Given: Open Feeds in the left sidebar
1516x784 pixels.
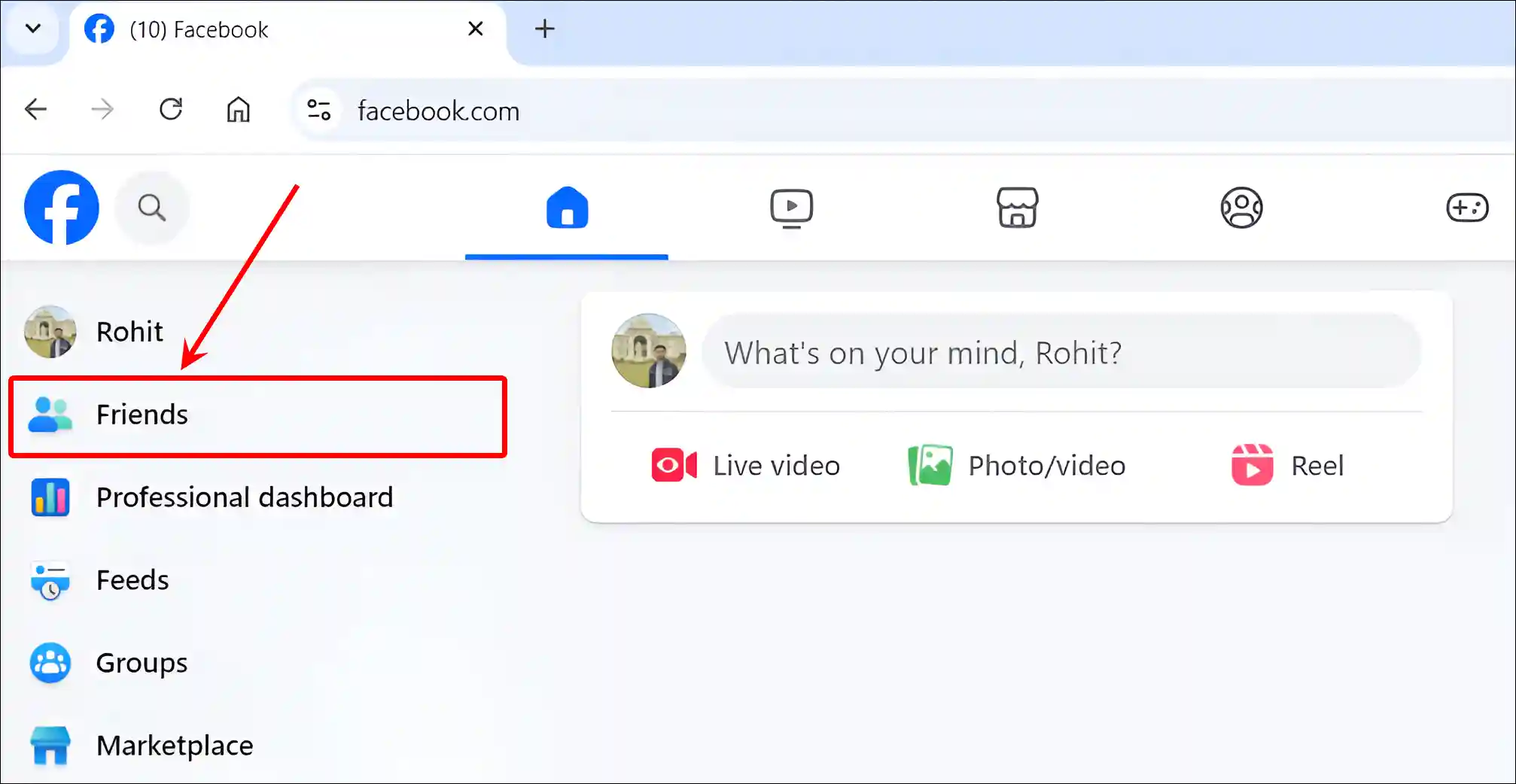Looking at the screenshot, I should click(257, 580).
